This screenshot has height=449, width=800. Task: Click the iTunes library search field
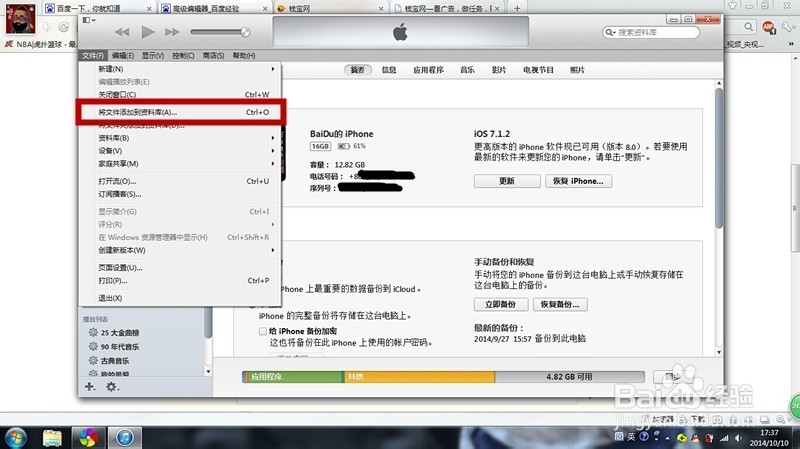point(651,32)
